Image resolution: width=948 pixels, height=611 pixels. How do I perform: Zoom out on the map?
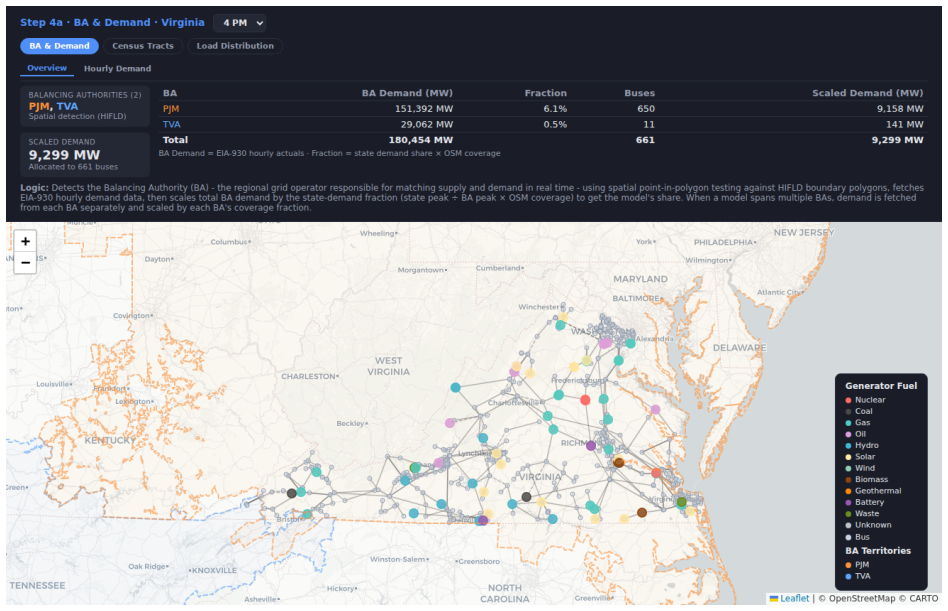(x=25, y=262)
